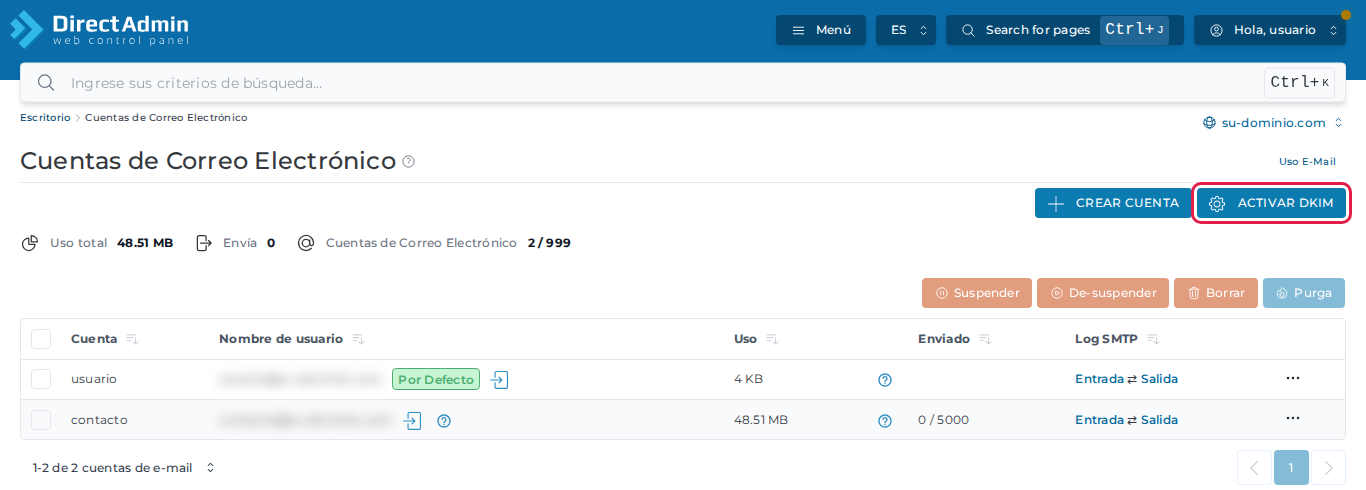Check the contacto row checkbox
Screen dimensions: 1366x490
41,420
